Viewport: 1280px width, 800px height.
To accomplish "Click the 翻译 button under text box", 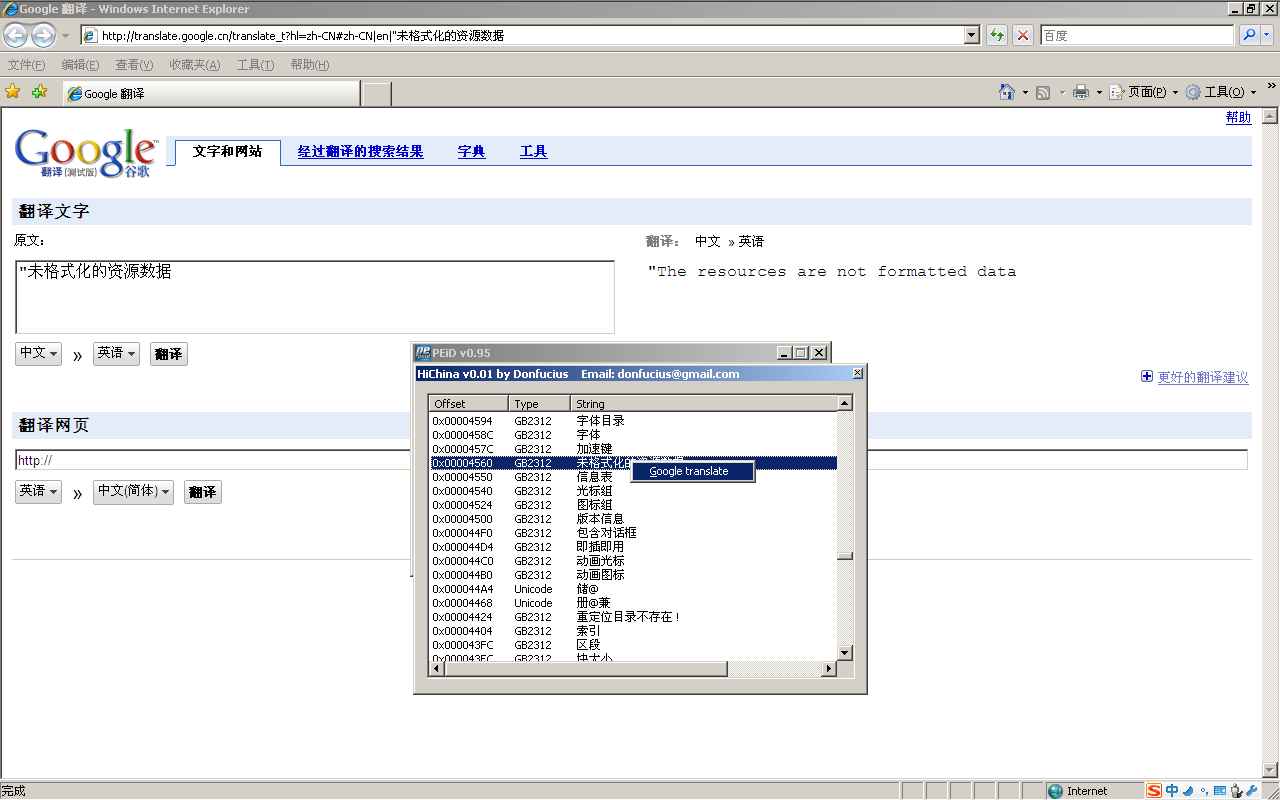I will [x=168, y=354].
